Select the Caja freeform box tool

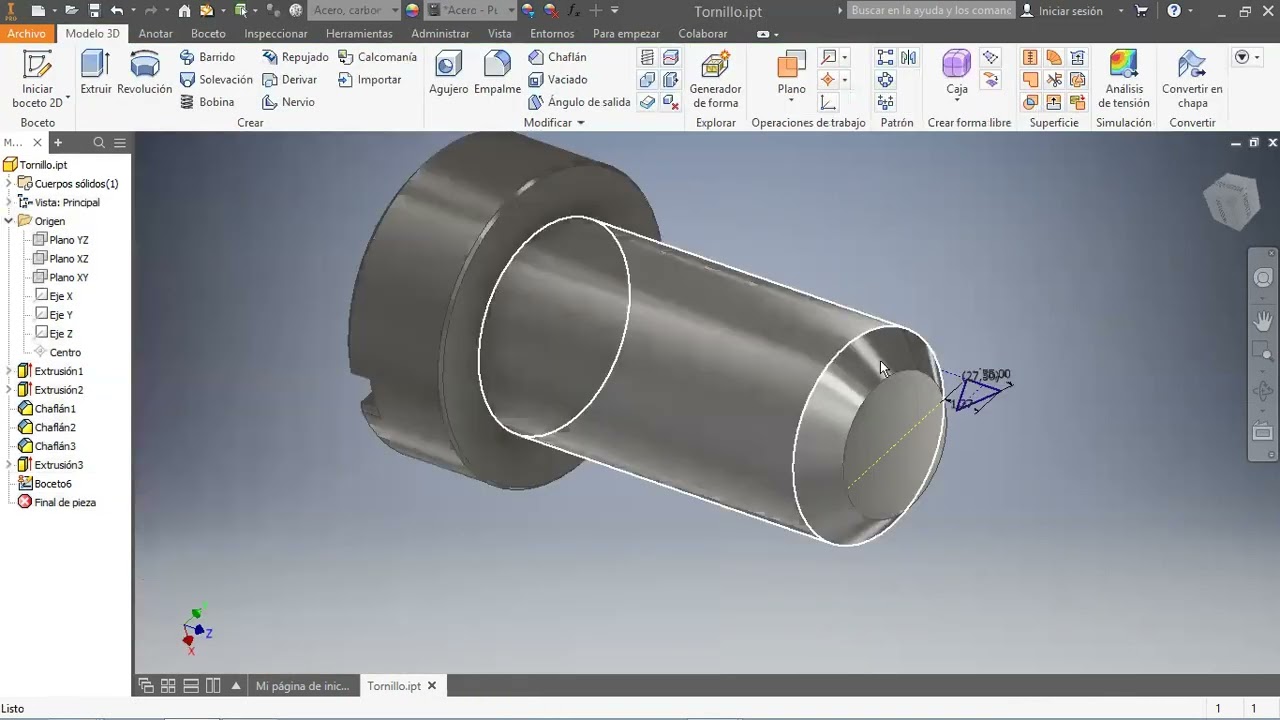957,74
